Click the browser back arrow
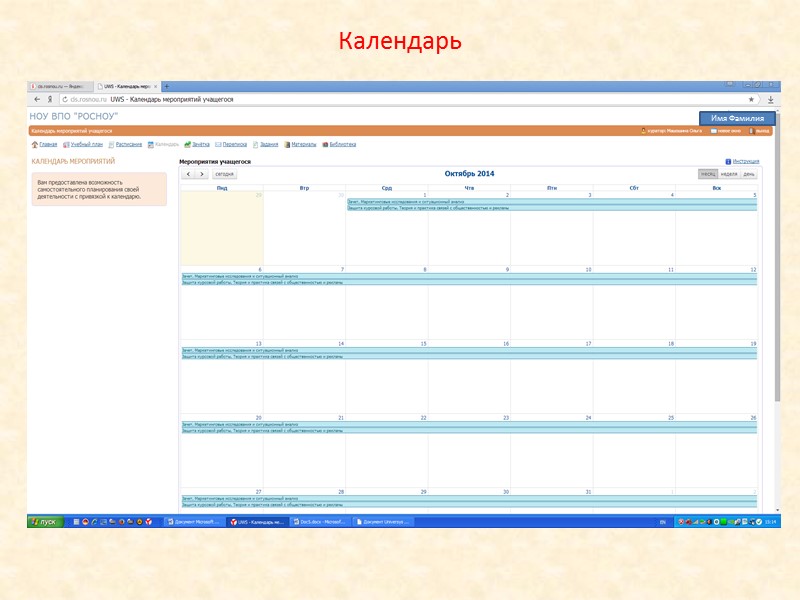 click(37, 99)
